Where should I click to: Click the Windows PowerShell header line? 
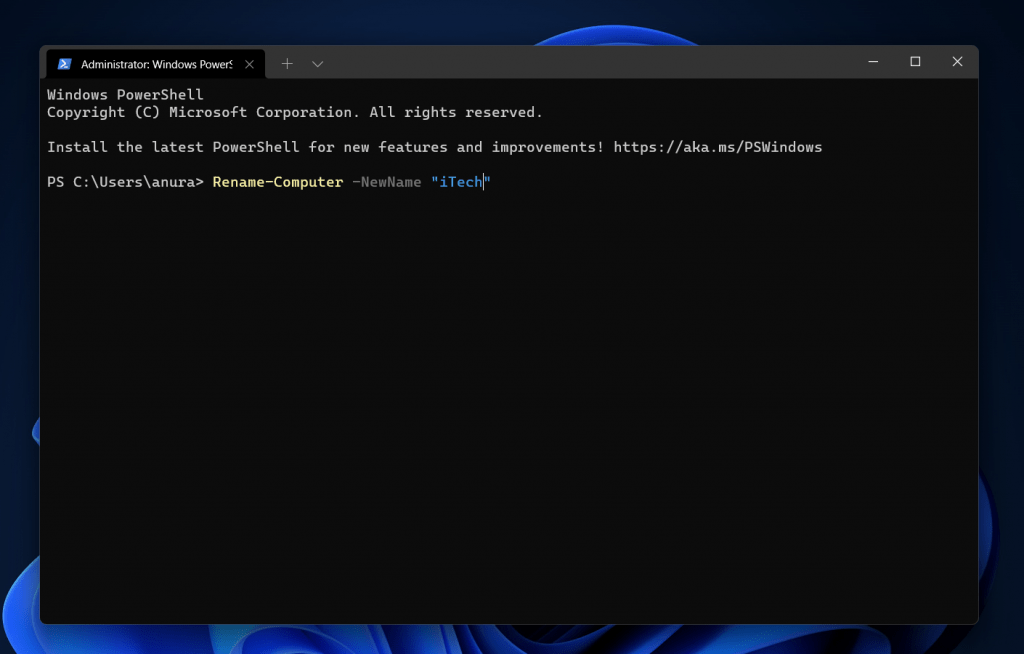click(x=124, y=94)
